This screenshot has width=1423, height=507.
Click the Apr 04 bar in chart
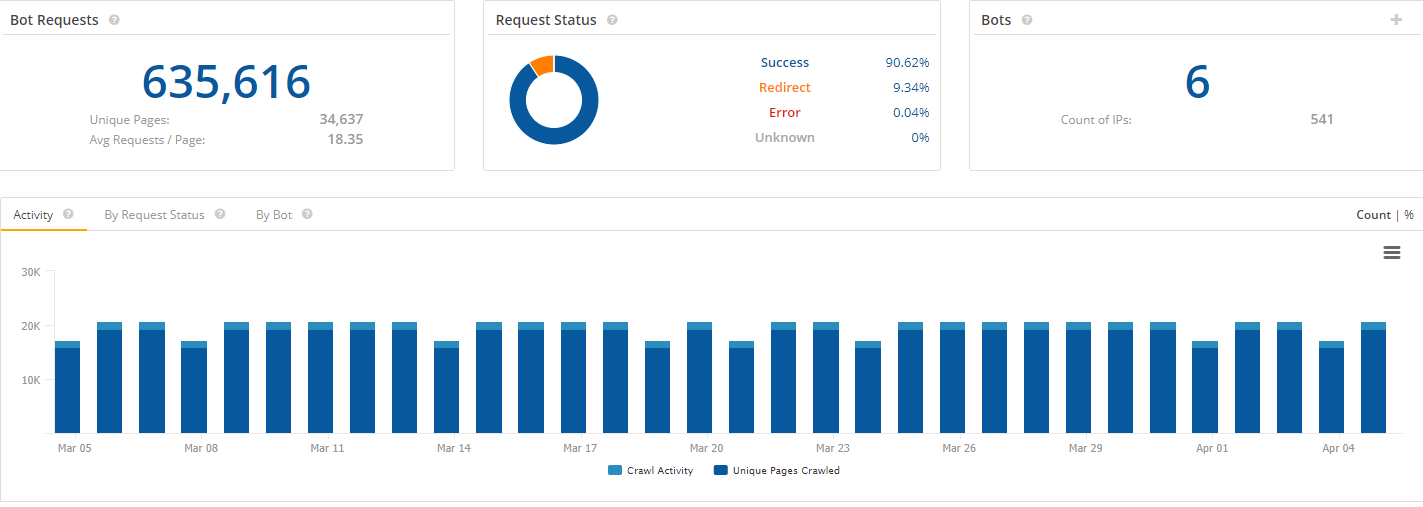[1332, 387]
